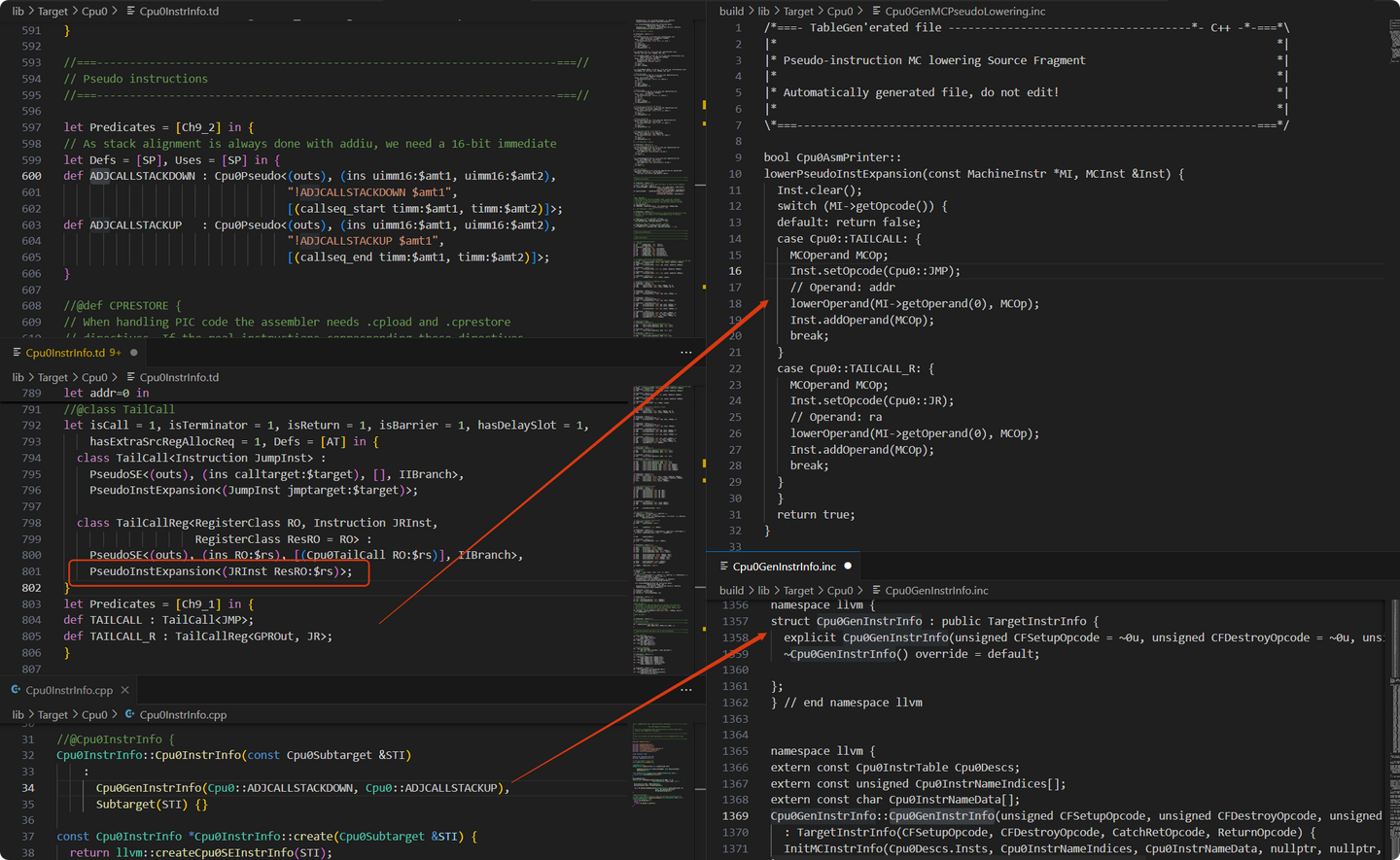This screenshot has height=860, width=1400.
Task: Expand 'Cpu0' breadcrumb in Cpu0GenInstrInfo.inc editor
Action: click(840, 590)
